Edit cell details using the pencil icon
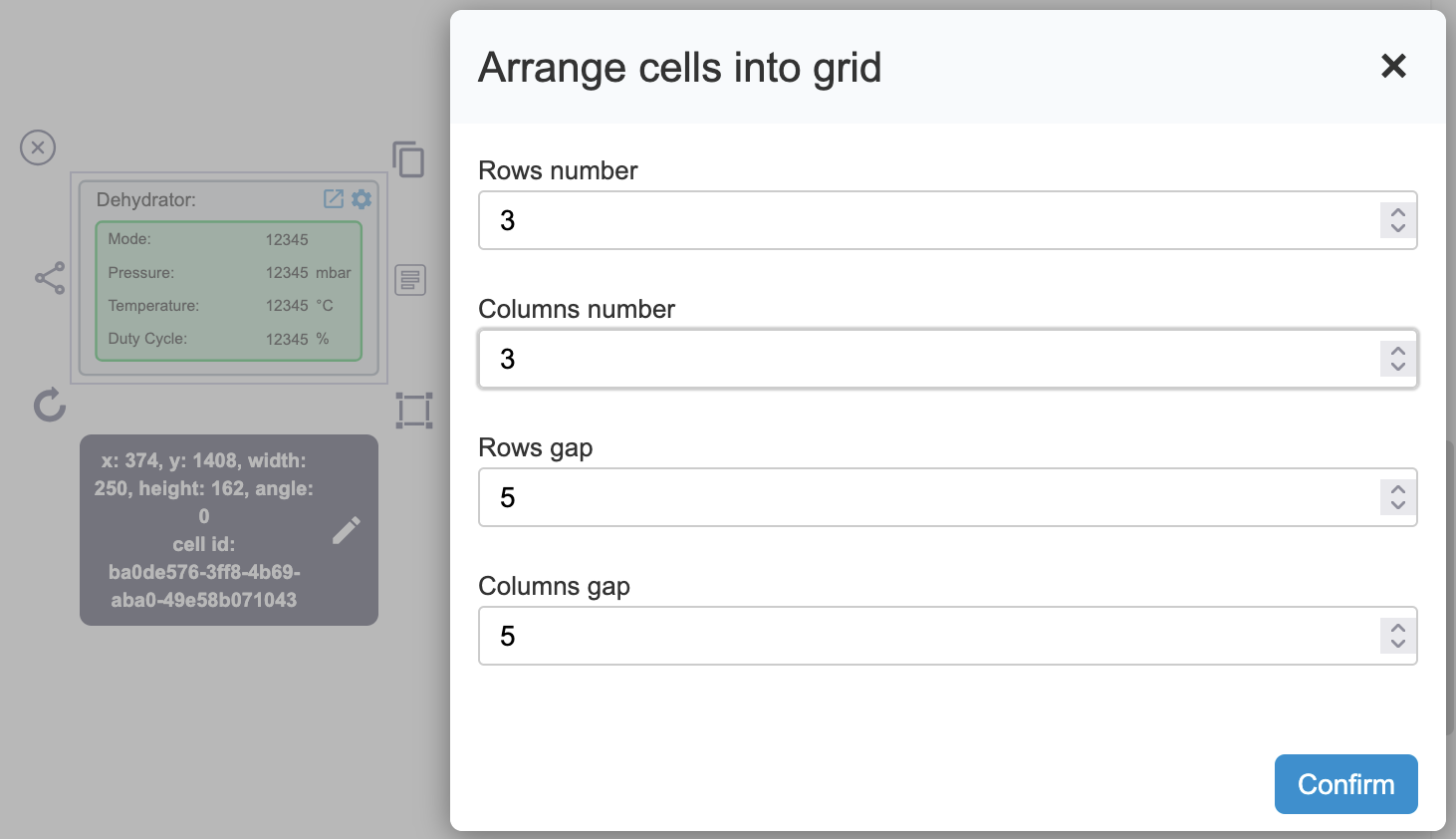The width and height of the screenshot is (1456, 839). tap(346, 529)
